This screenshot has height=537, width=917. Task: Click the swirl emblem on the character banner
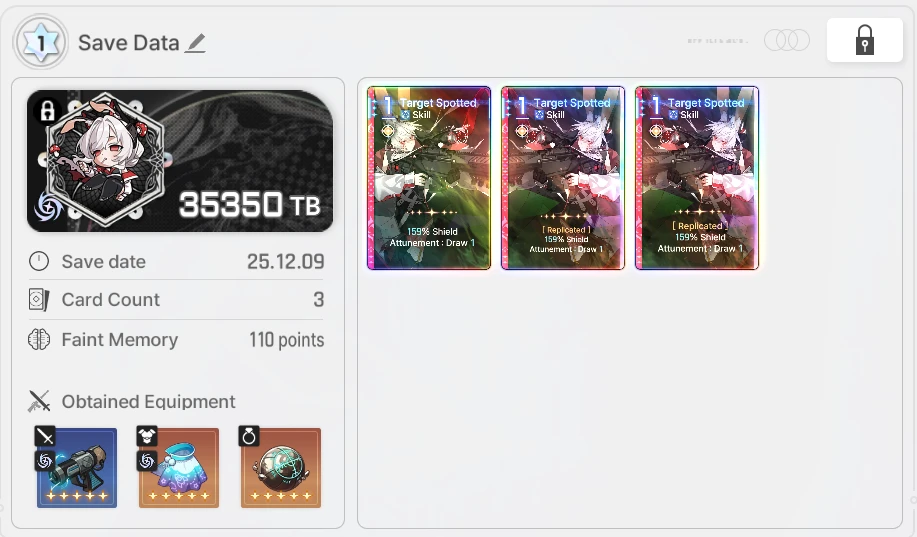click(x=47, y=206)
